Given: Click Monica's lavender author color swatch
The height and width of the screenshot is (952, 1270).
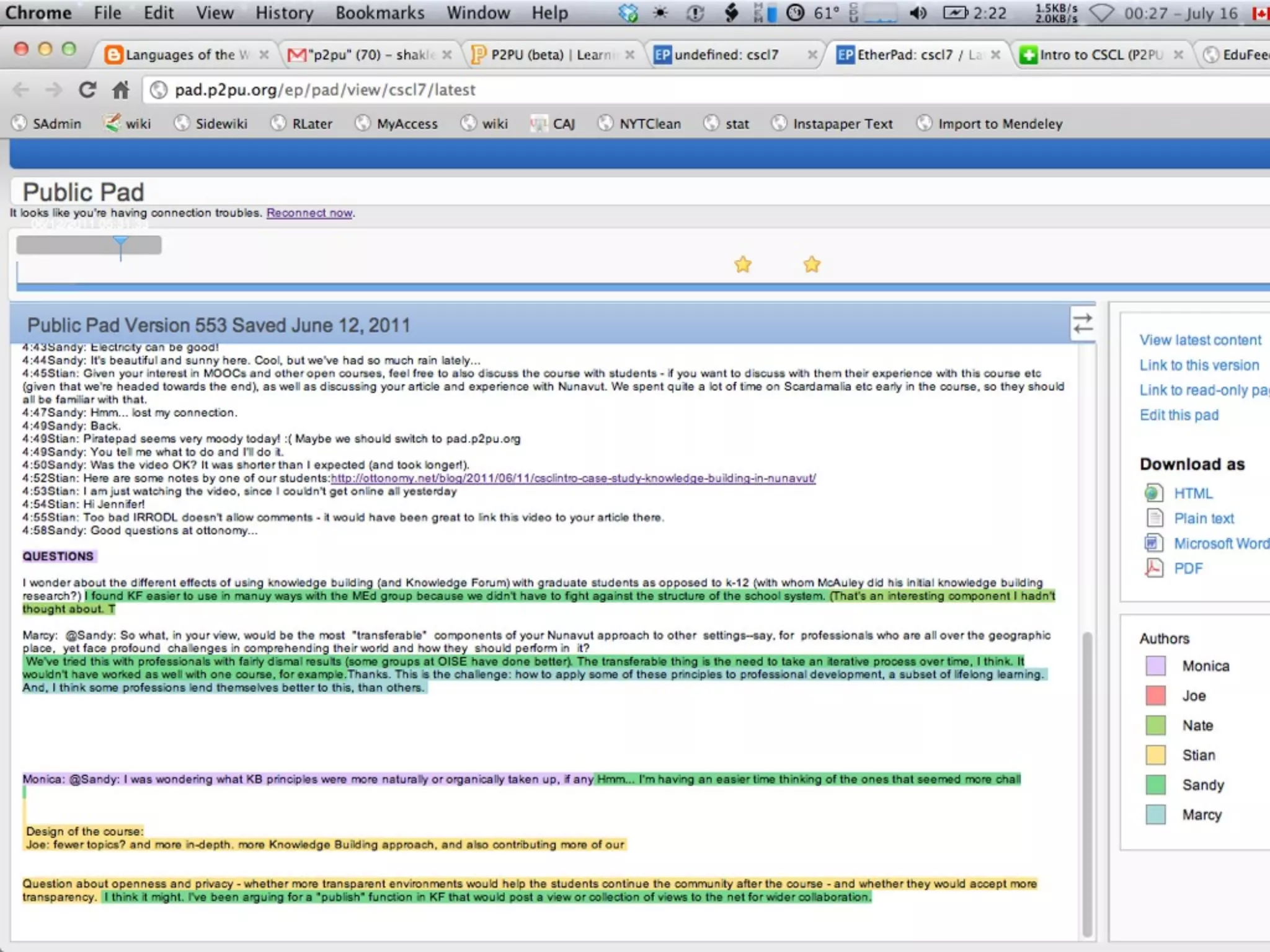Looking at the screenshot, I should (x=1155, y=666).
